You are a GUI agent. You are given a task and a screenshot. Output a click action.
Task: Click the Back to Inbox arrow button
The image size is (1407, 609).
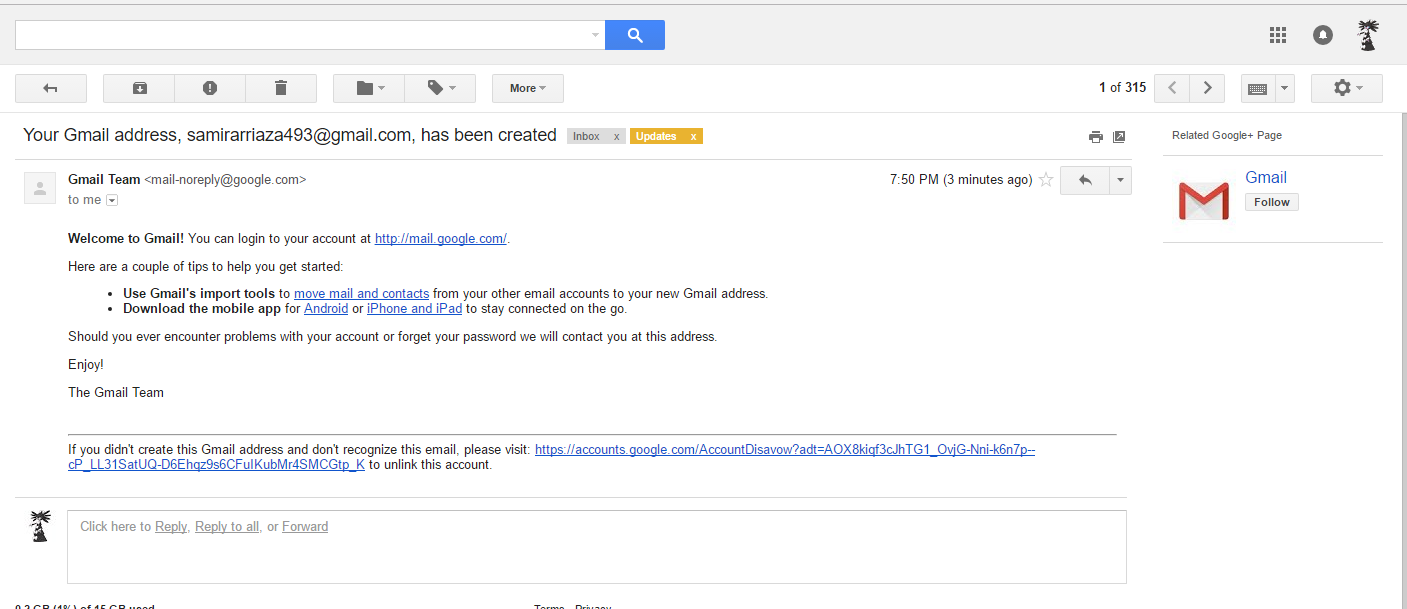[51, 88]
